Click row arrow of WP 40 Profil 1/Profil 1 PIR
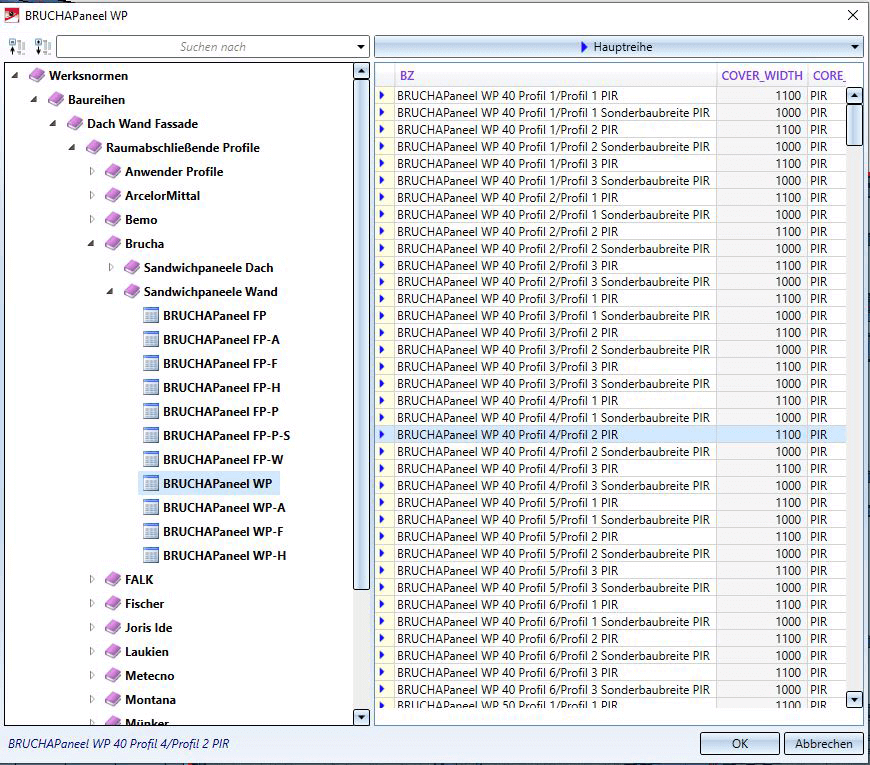Screen dimensions: 870x765 click(x=382, y=95)
